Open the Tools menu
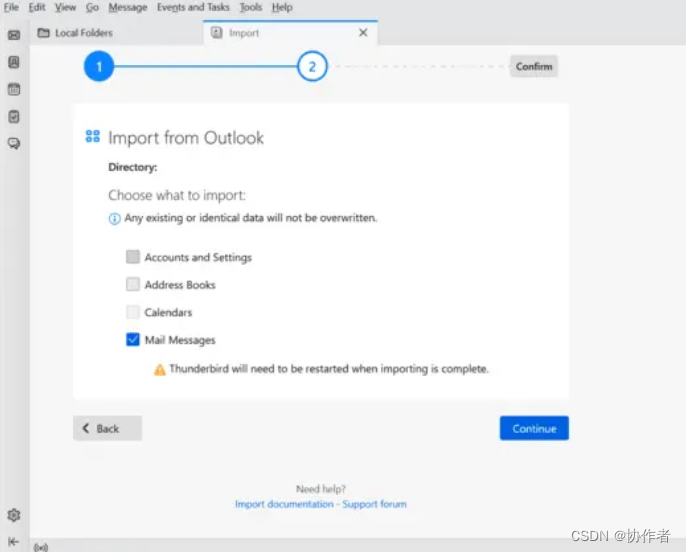 pyautogui.click(x=251, y=7)
